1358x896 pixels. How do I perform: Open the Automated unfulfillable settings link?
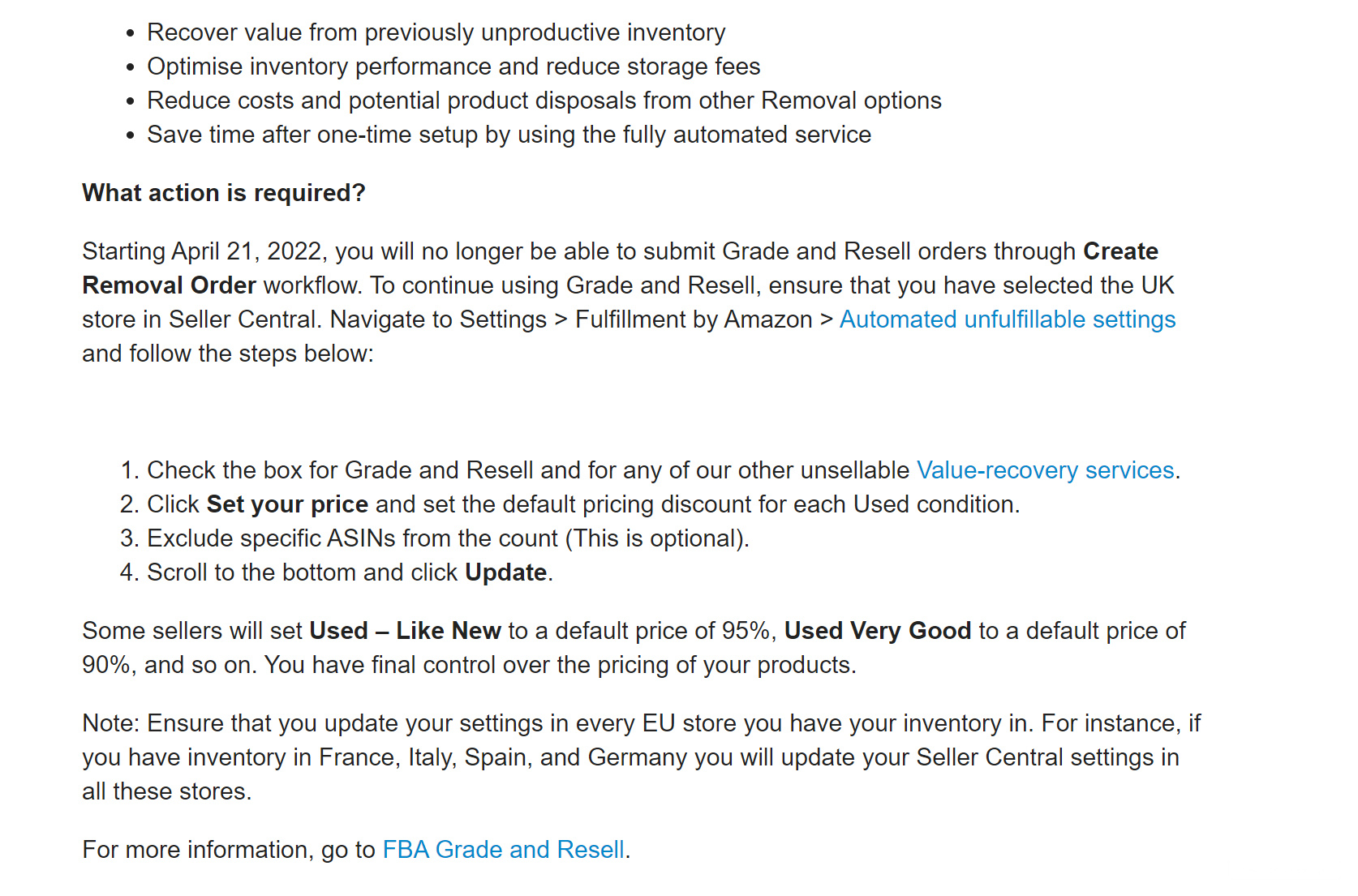point(1007,319)
